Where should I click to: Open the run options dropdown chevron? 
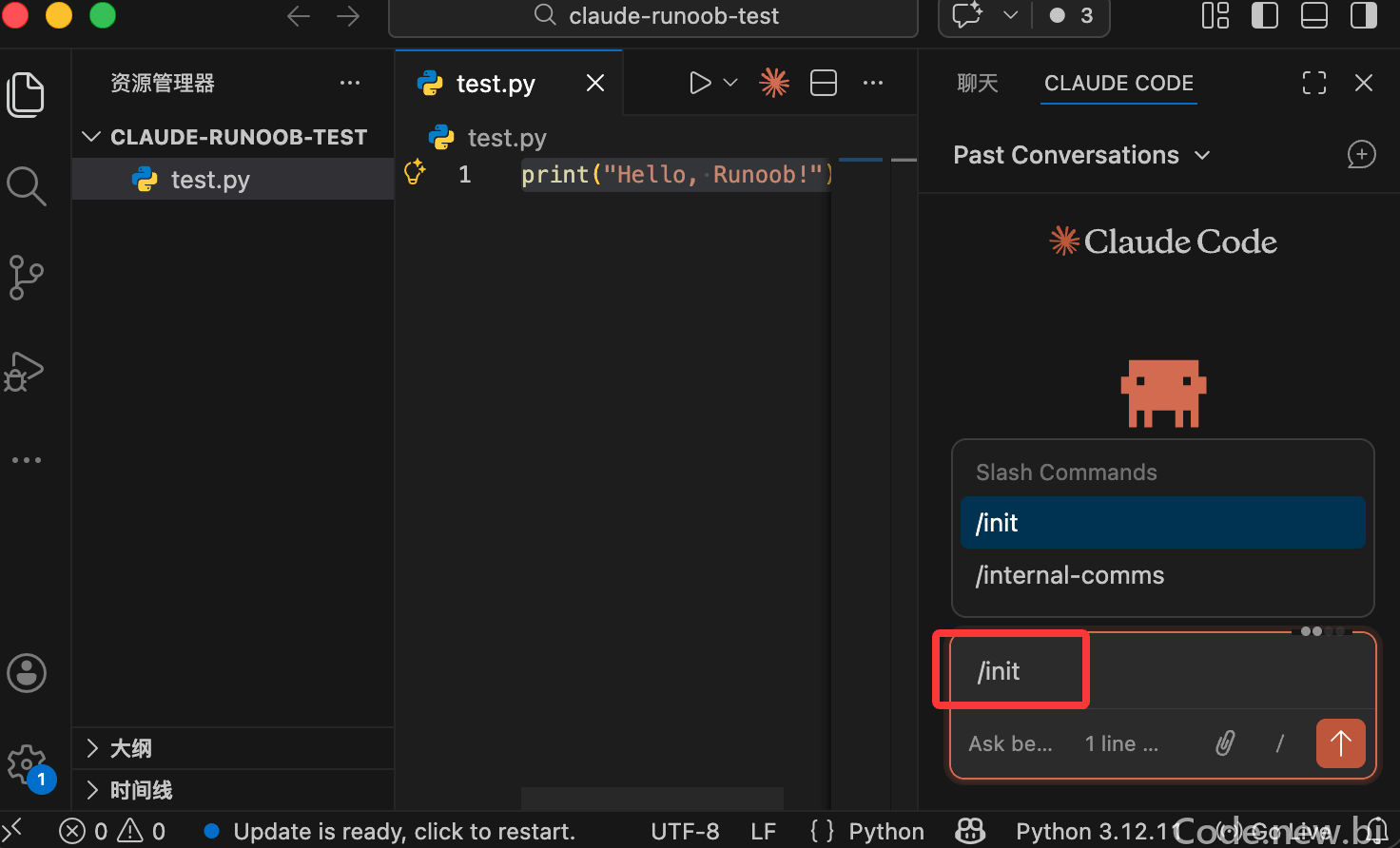[730, 84]
